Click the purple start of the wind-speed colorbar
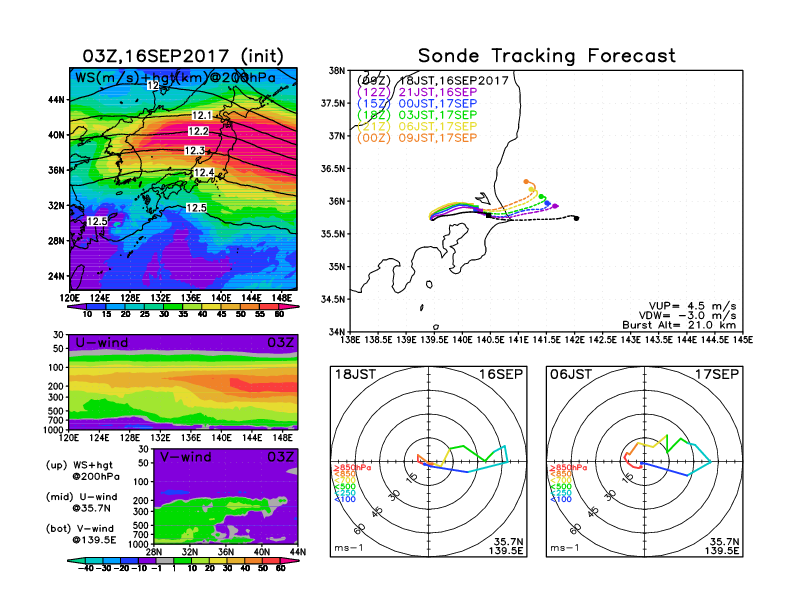This screenshot has height=612, width=792. pos(76,306)
